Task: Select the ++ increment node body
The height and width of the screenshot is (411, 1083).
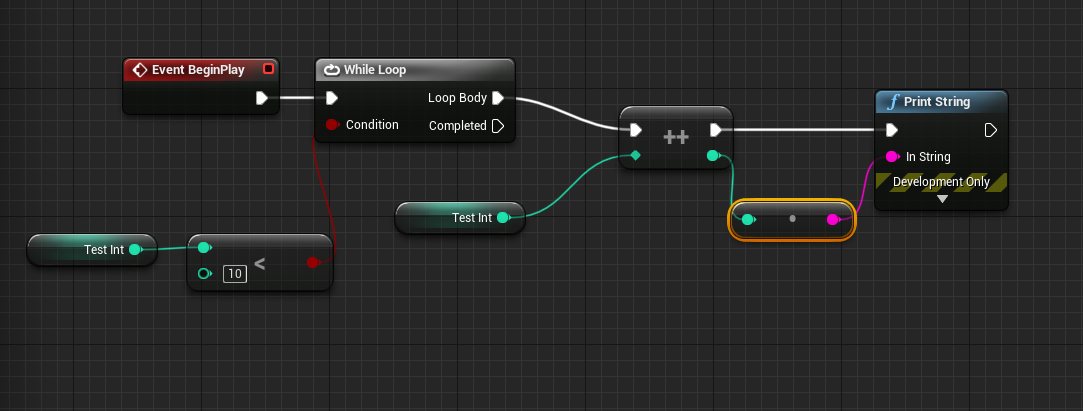Action: pos(675,137)
